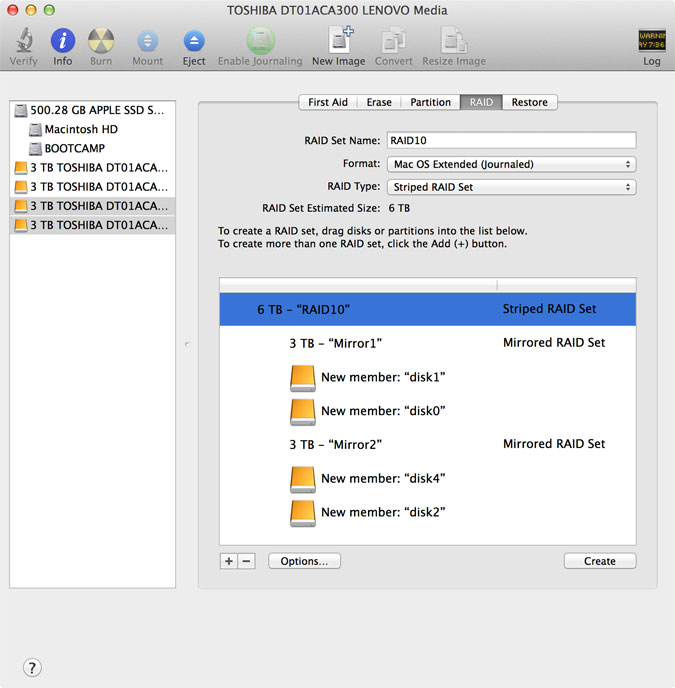Click the Add (+) RAID set button
Viewport: 675px width, 688px height.
229,561
